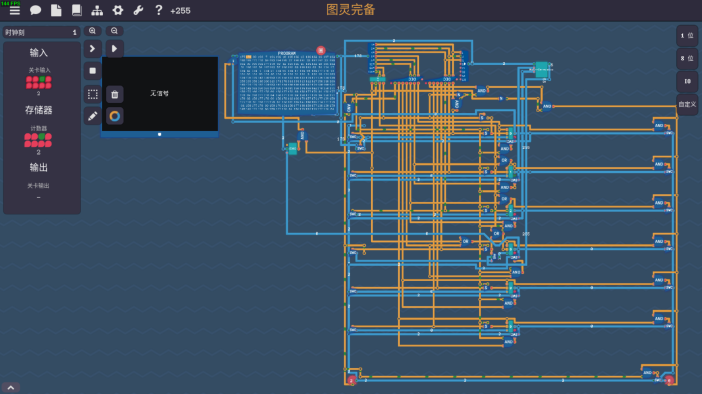Select the PROGRAM memory component

click(x=287, y=83)
